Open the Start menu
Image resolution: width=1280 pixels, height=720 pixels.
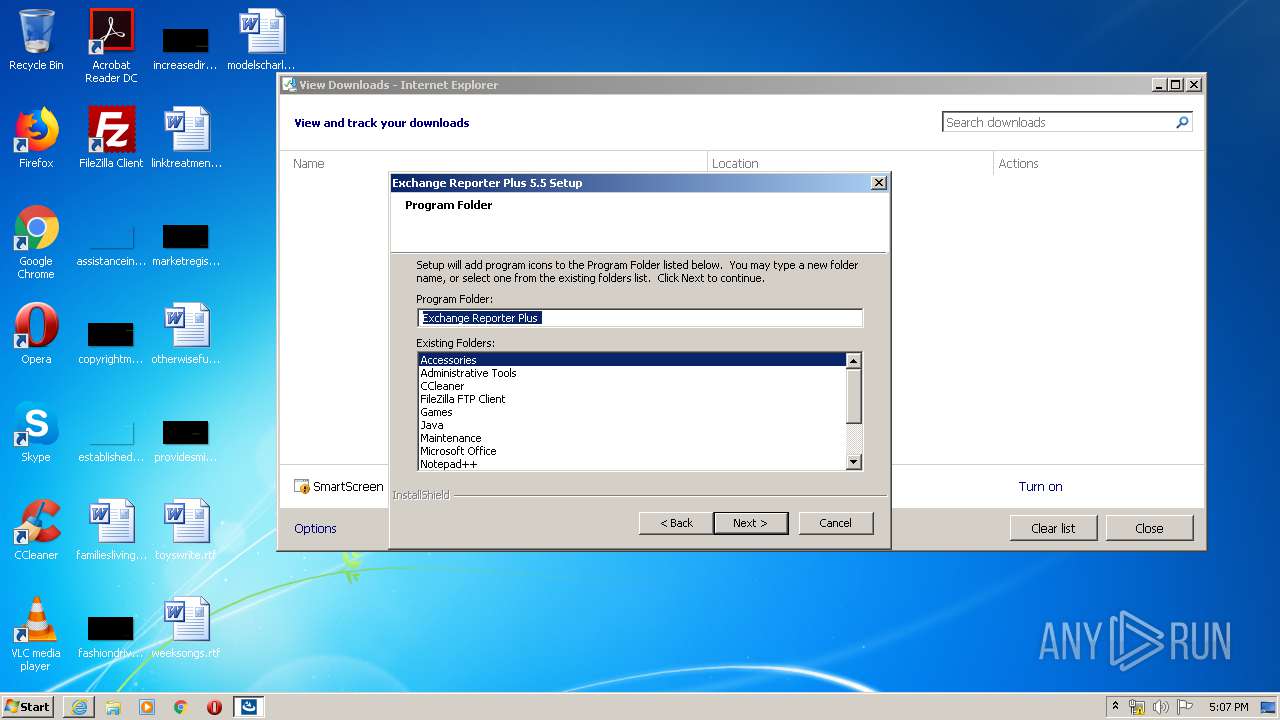28,707
